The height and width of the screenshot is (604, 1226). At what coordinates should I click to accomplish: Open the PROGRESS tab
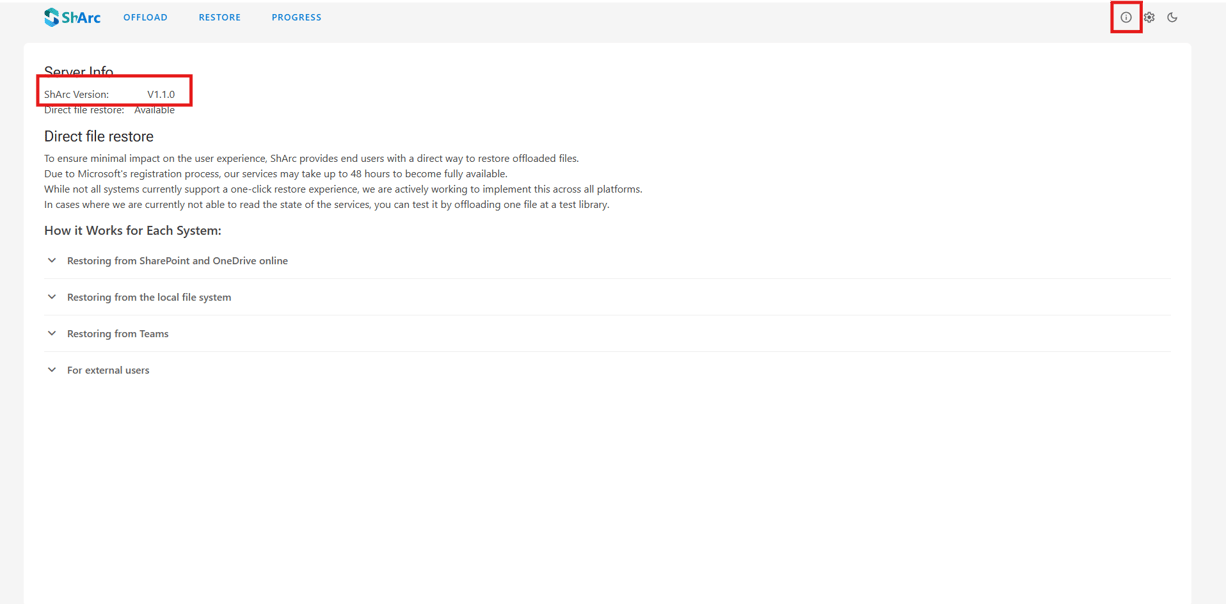[x=296, y=17]
